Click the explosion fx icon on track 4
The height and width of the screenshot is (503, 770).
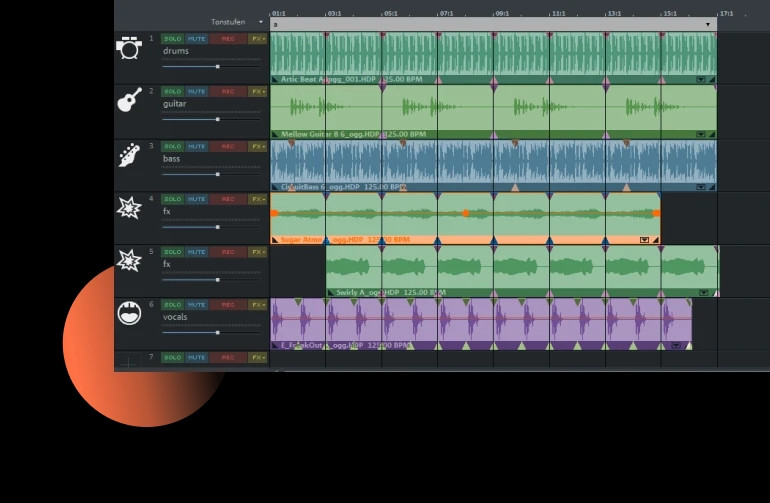(129, 207)
